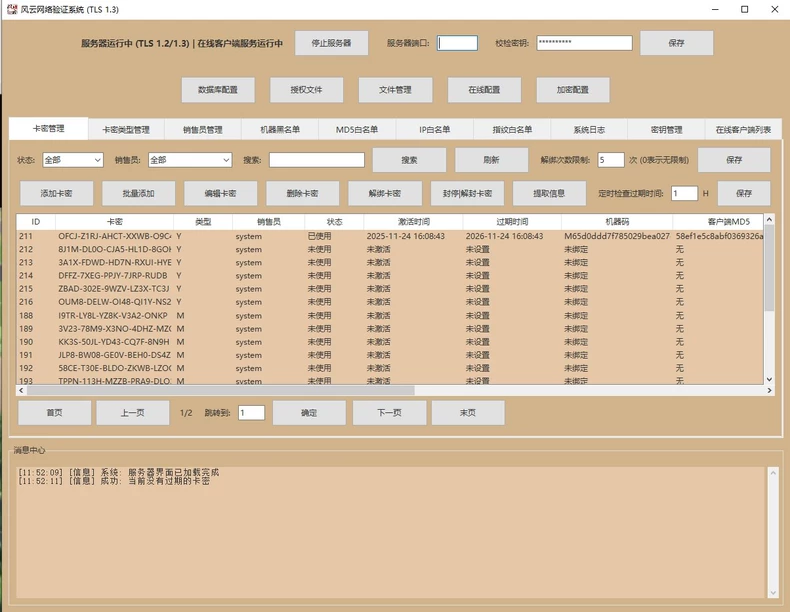
Task: Click the 停止服务器 button
Action: click(331, 43)
